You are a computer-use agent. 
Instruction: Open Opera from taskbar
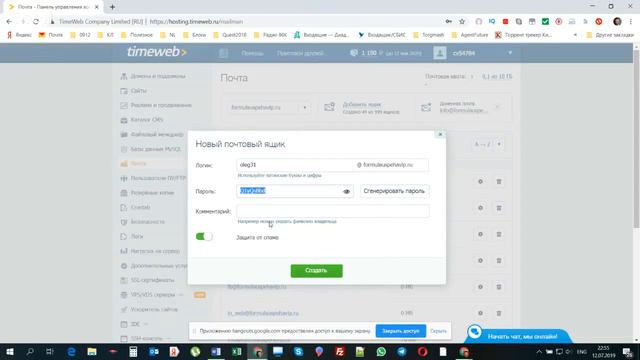[x=422, y=351]
